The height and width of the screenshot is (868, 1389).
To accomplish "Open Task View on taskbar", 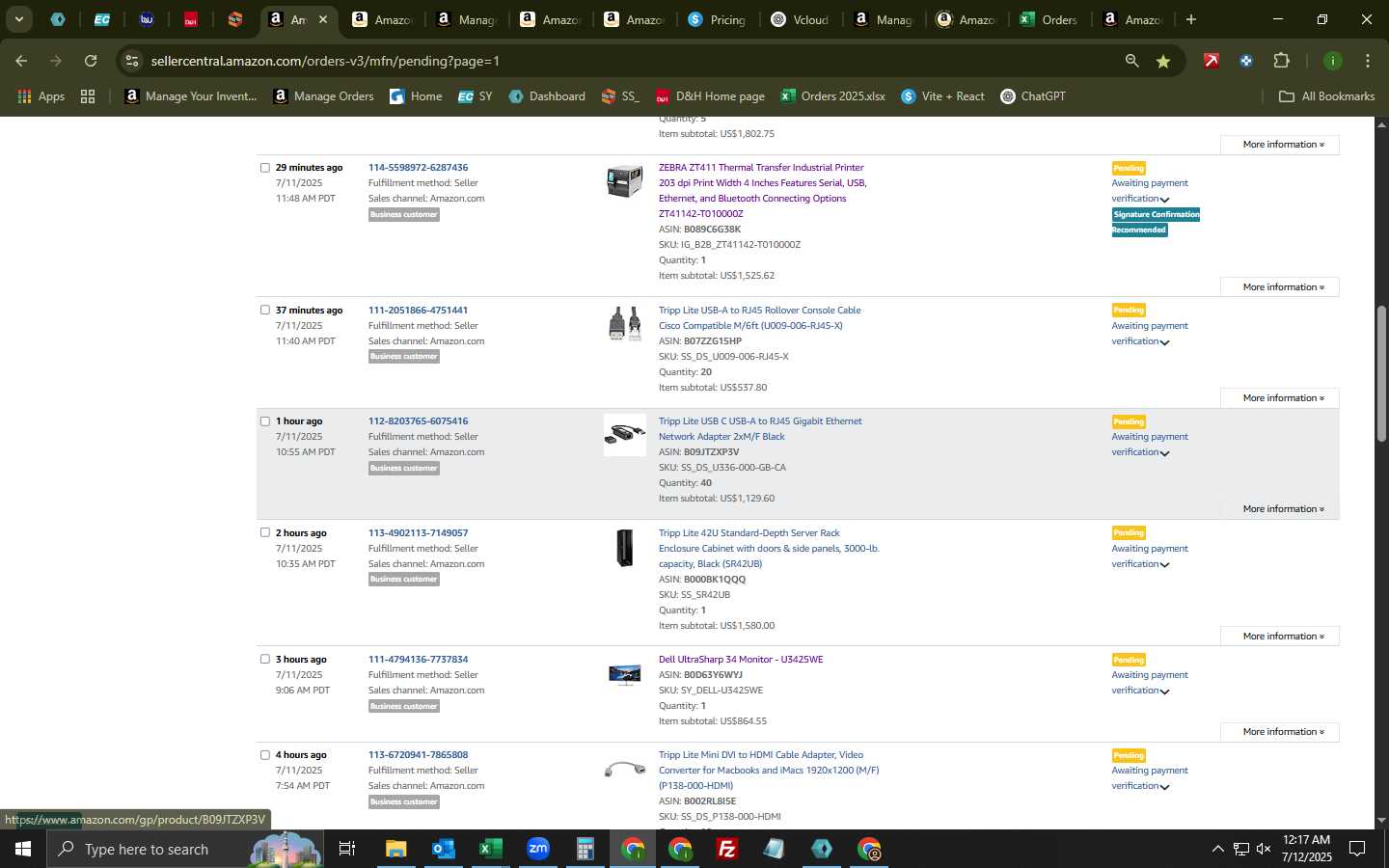I will (347, 849).
